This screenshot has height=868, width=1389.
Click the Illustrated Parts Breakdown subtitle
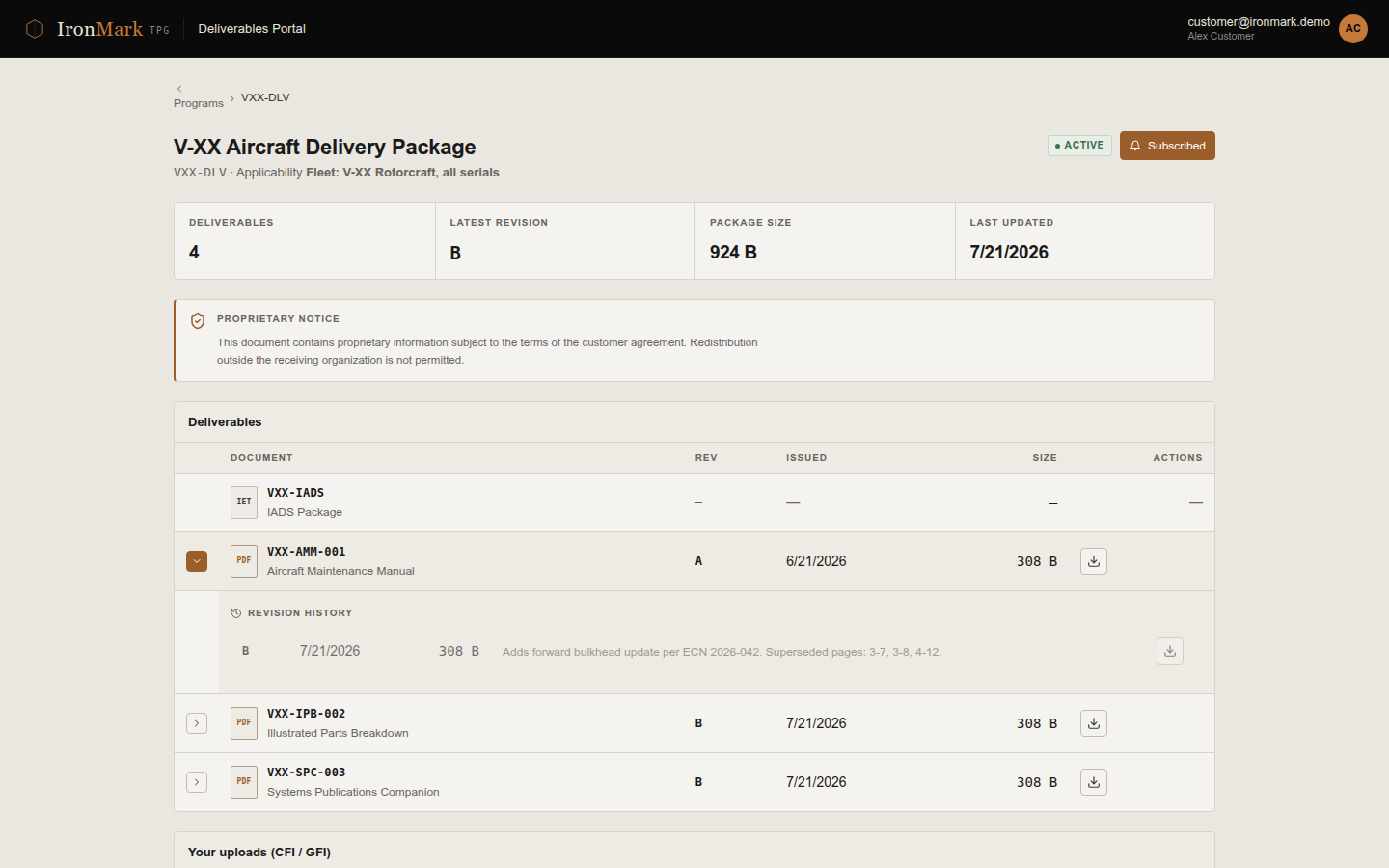[338, 733]
